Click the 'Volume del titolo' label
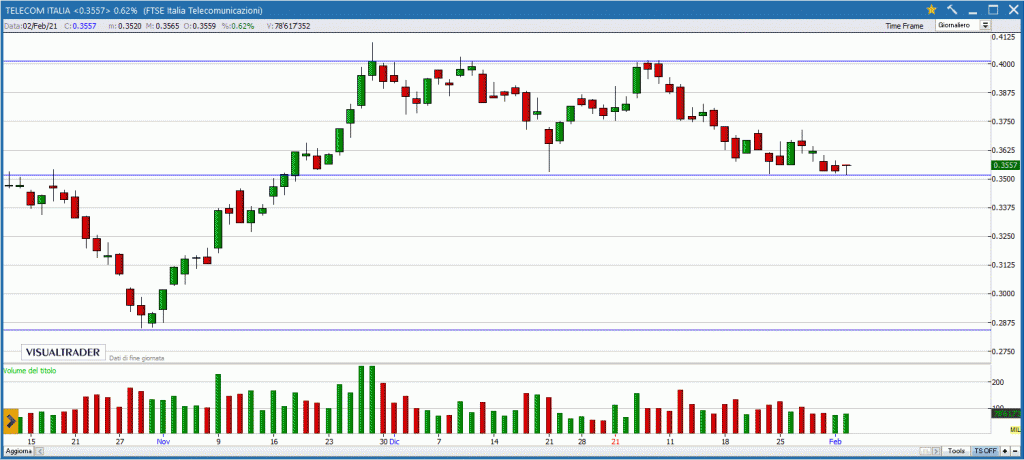Image resolution: width=1024 pixels, height=460 pixels. point(30,371)
